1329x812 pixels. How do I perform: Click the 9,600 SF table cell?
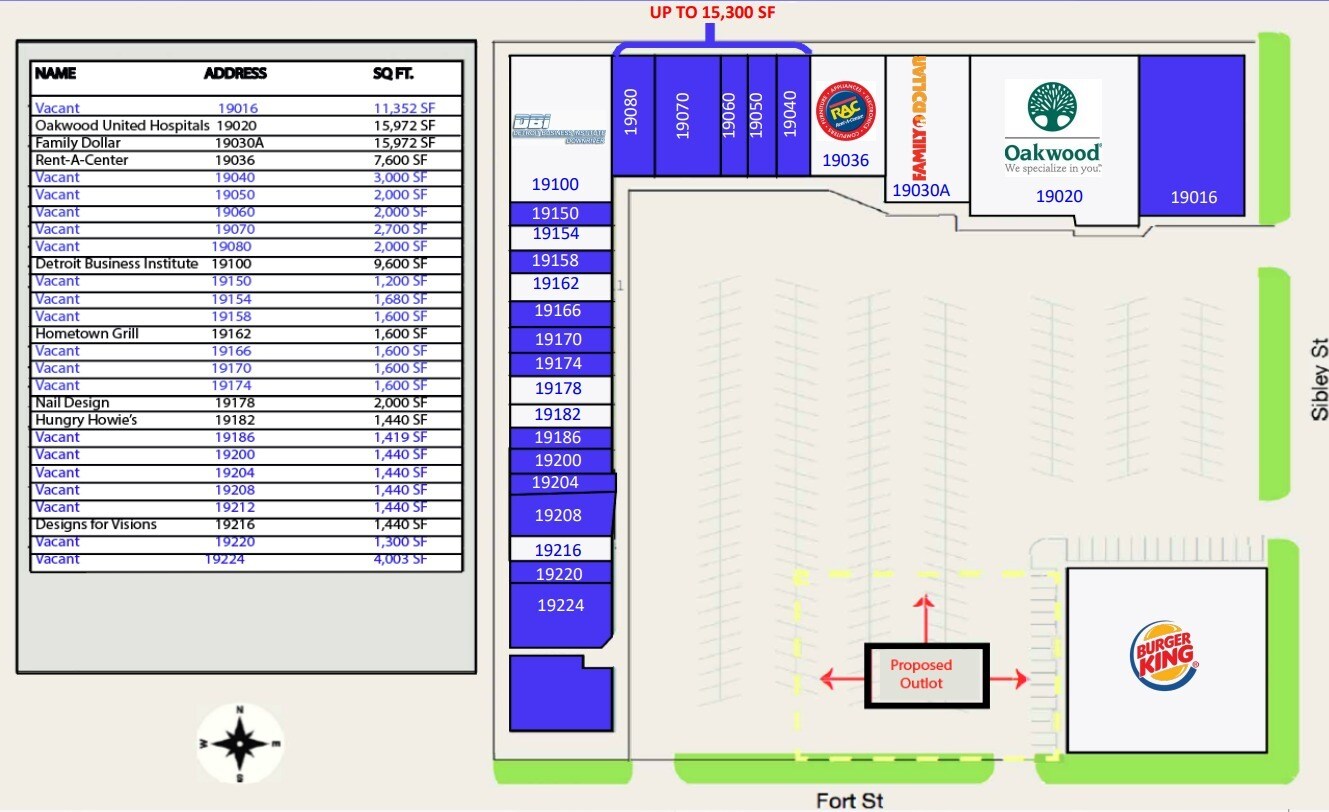400,264
